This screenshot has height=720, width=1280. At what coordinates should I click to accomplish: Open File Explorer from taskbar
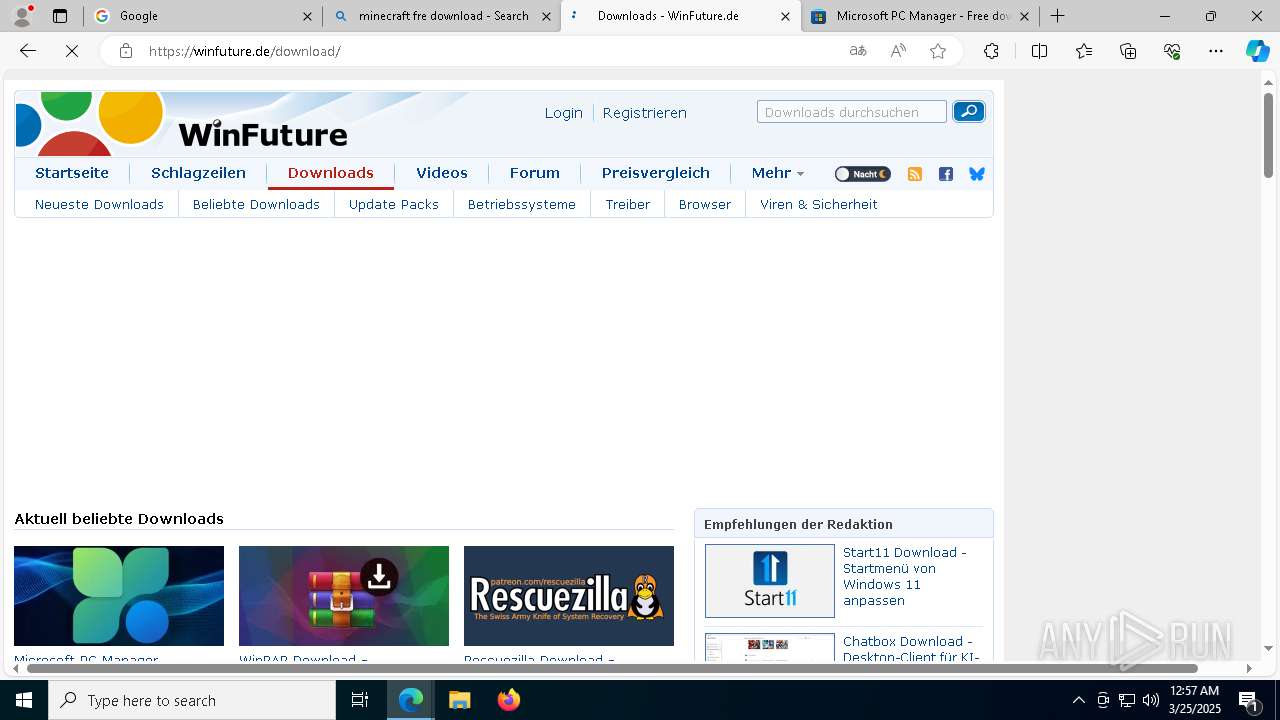459,700
